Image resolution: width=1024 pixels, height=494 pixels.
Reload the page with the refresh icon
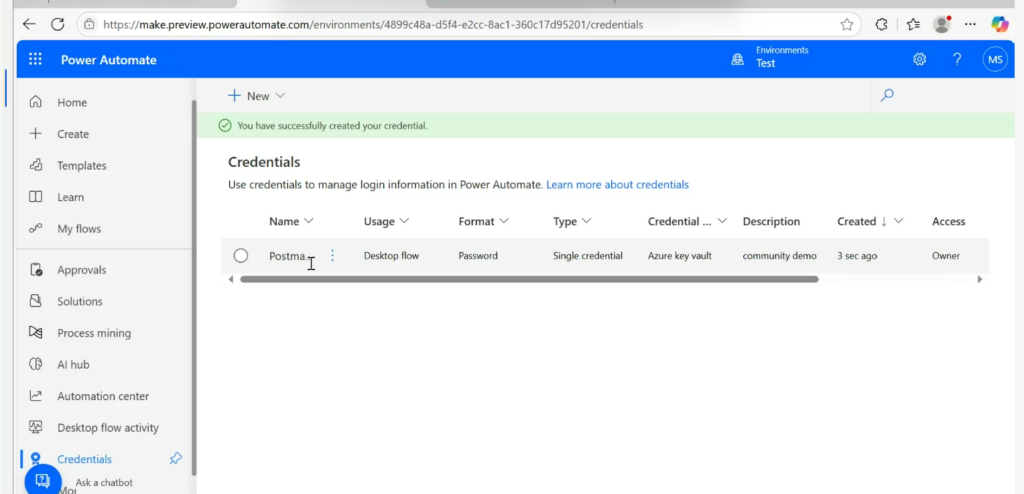pyautogui.click(x=57, y=25)
